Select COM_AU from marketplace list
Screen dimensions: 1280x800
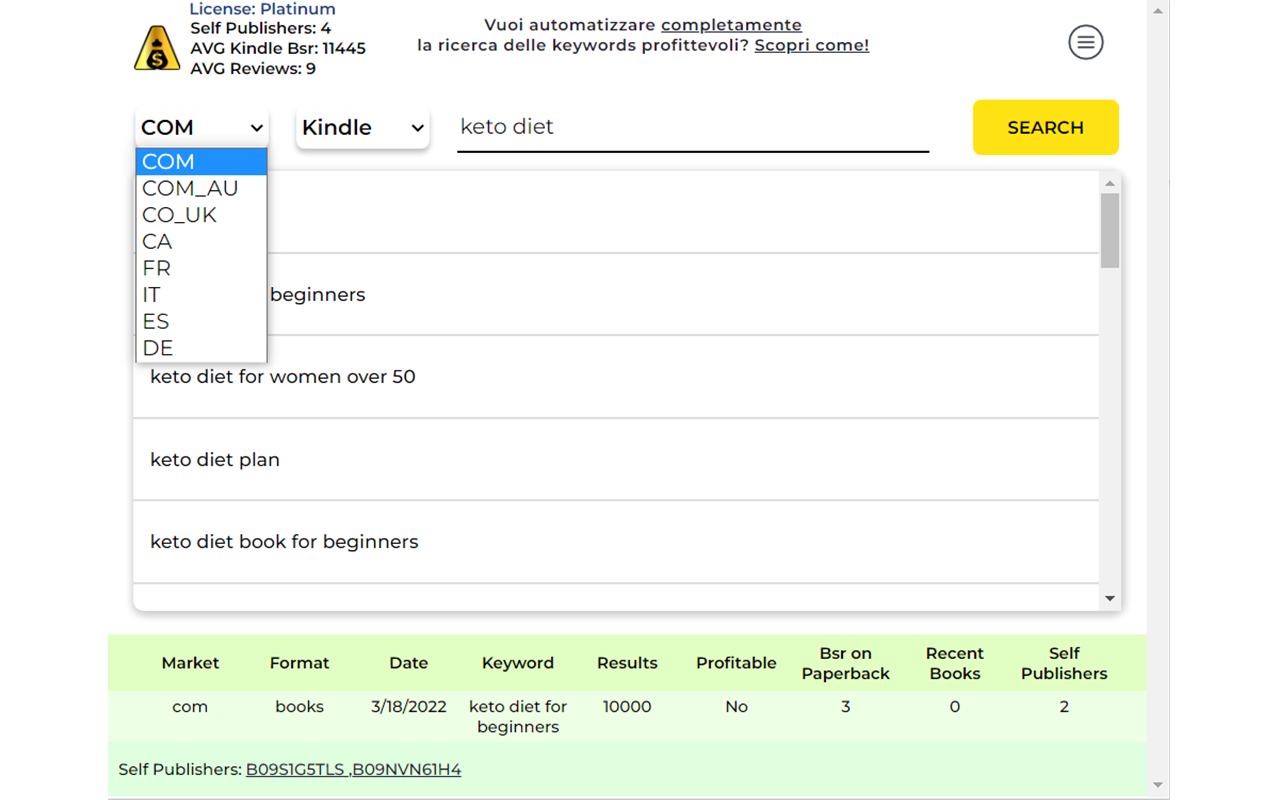(x=190, y=188)
